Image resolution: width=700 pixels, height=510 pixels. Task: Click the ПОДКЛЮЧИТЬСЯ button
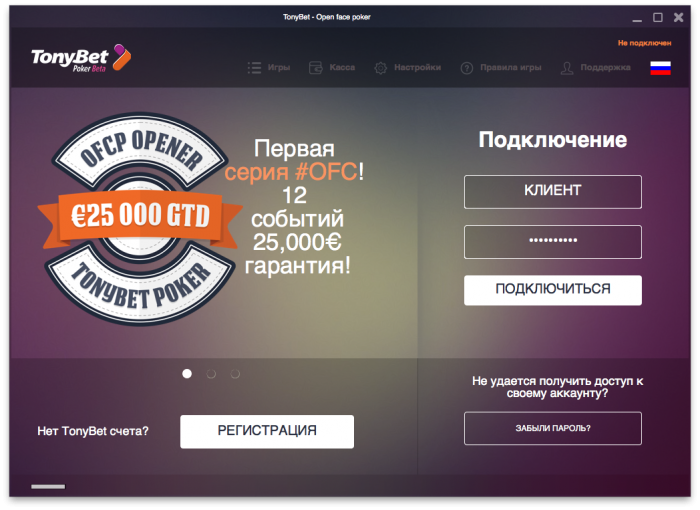553,290
